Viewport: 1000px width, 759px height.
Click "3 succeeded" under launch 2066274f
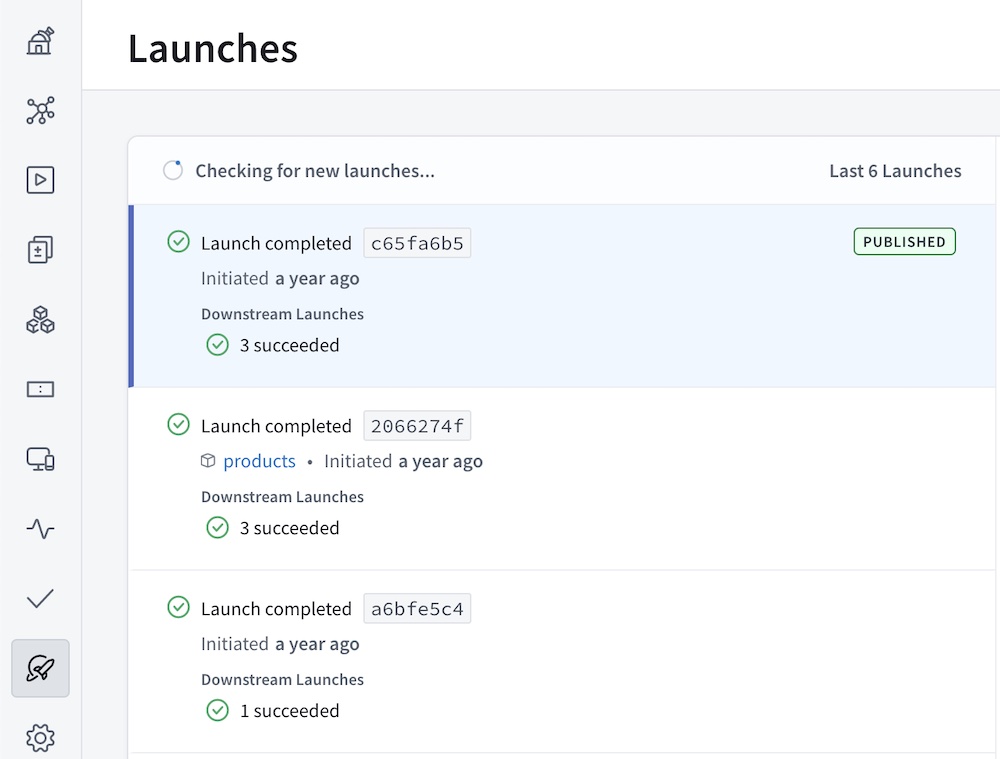click(x=289, y=528)
